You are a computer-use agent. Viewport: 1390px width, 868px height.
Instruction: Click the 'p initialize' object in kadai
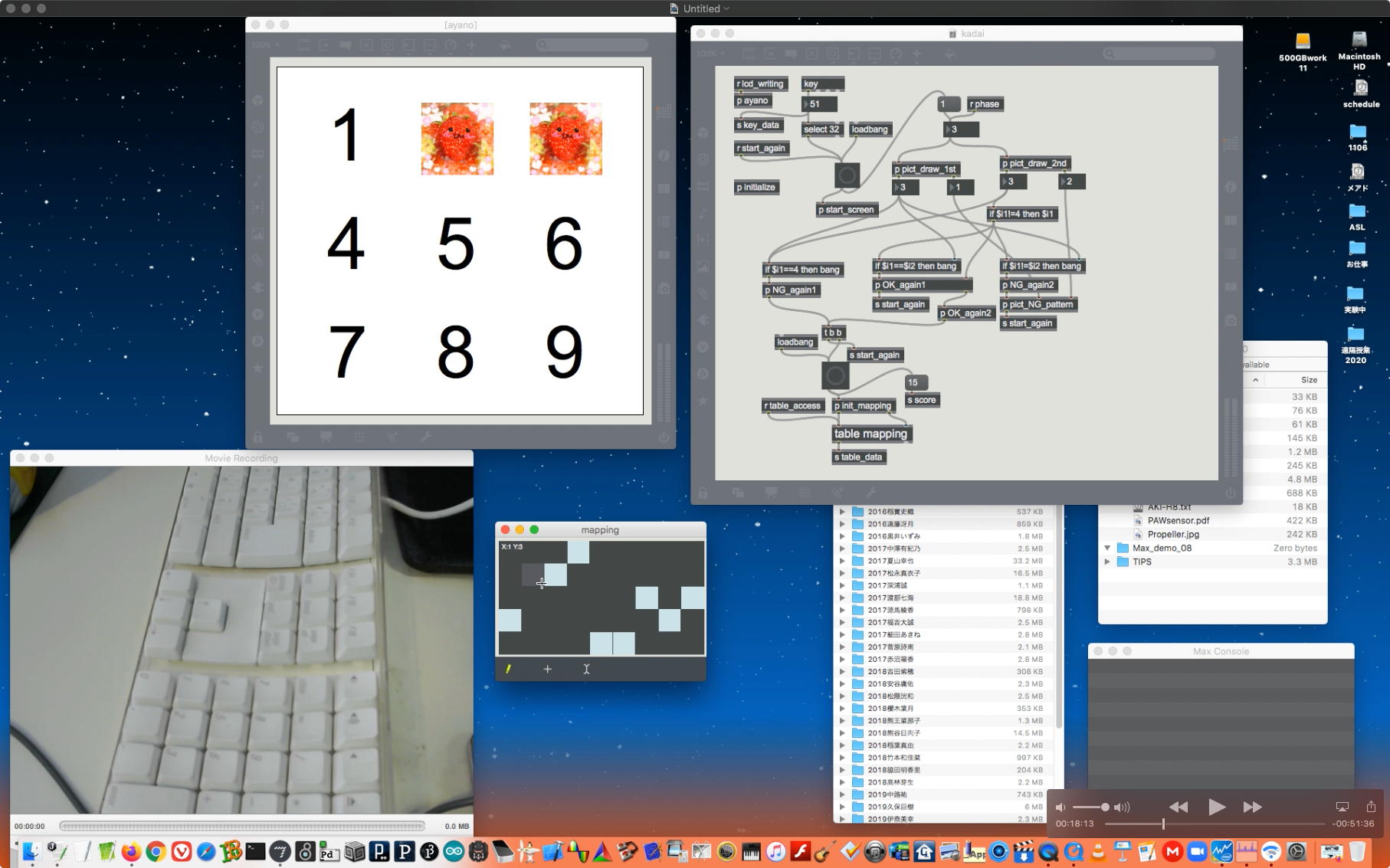(756, 187)
